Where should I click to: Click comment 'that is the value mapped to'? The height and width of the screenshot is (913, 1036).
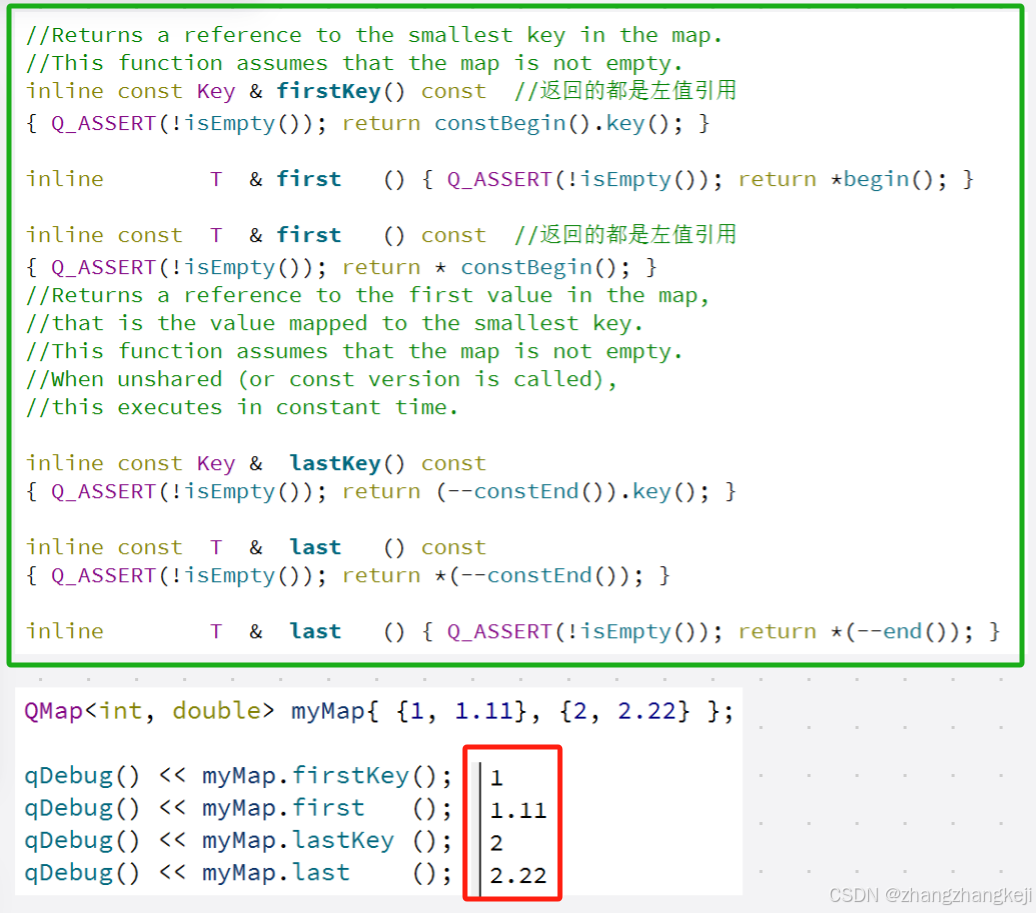(x=334, y=324)
